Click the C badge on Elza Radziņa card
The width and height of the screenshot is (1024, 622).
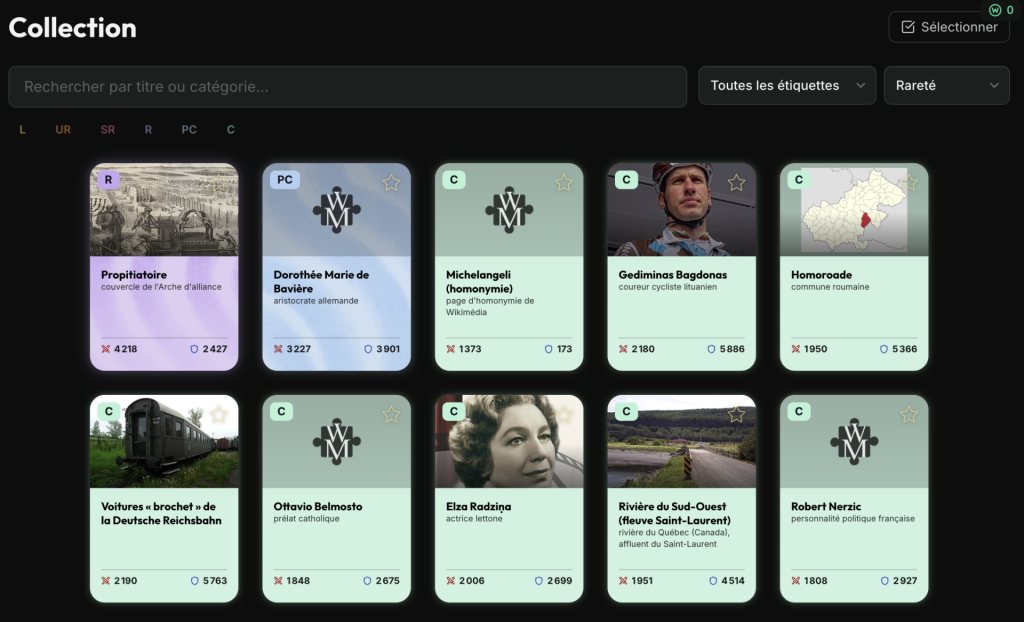454,411
